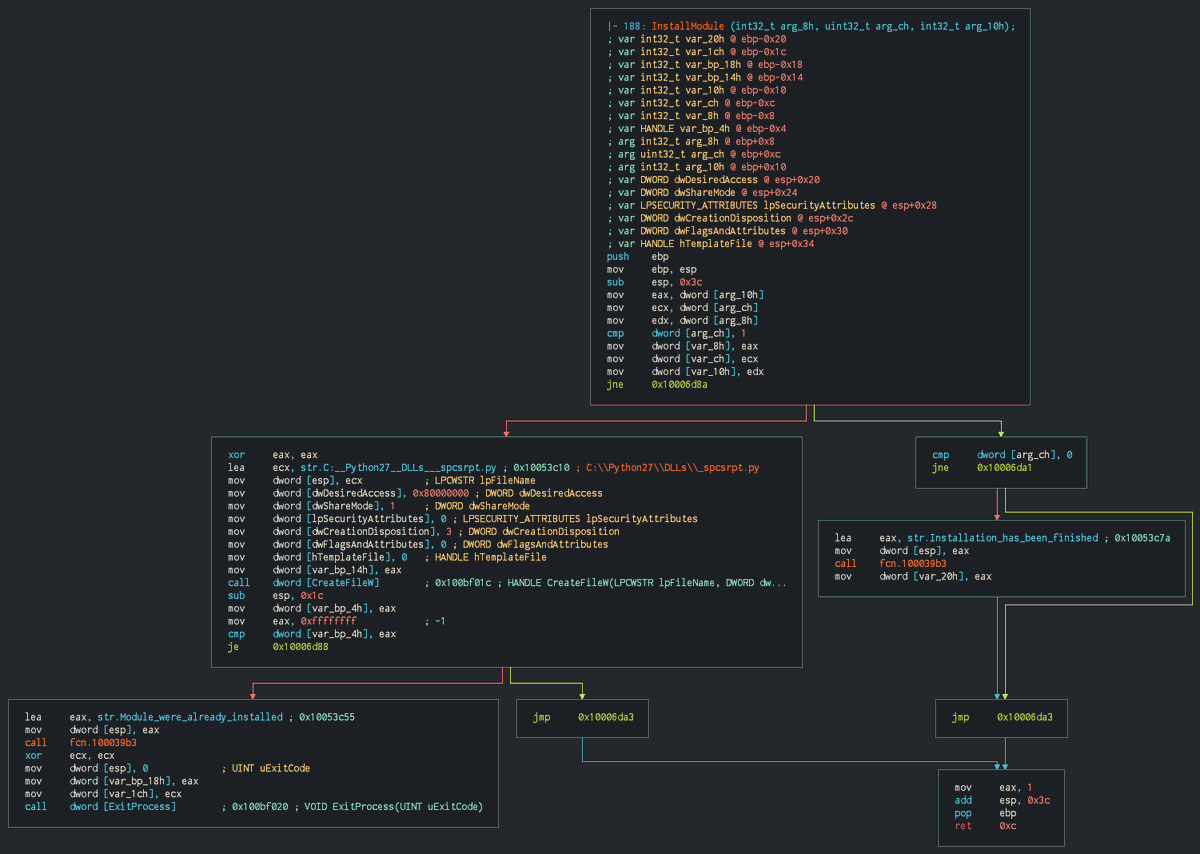1200x854 pixels.
Task: Select the 'call dword [CreateFileW]' instruction
Action: (x=303, y=583)
